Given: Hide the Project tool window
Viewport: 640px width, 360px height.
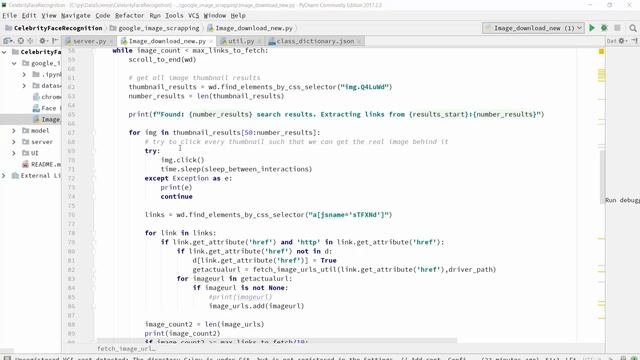Looking at the screenshot, I should click(x=55, y=41).
